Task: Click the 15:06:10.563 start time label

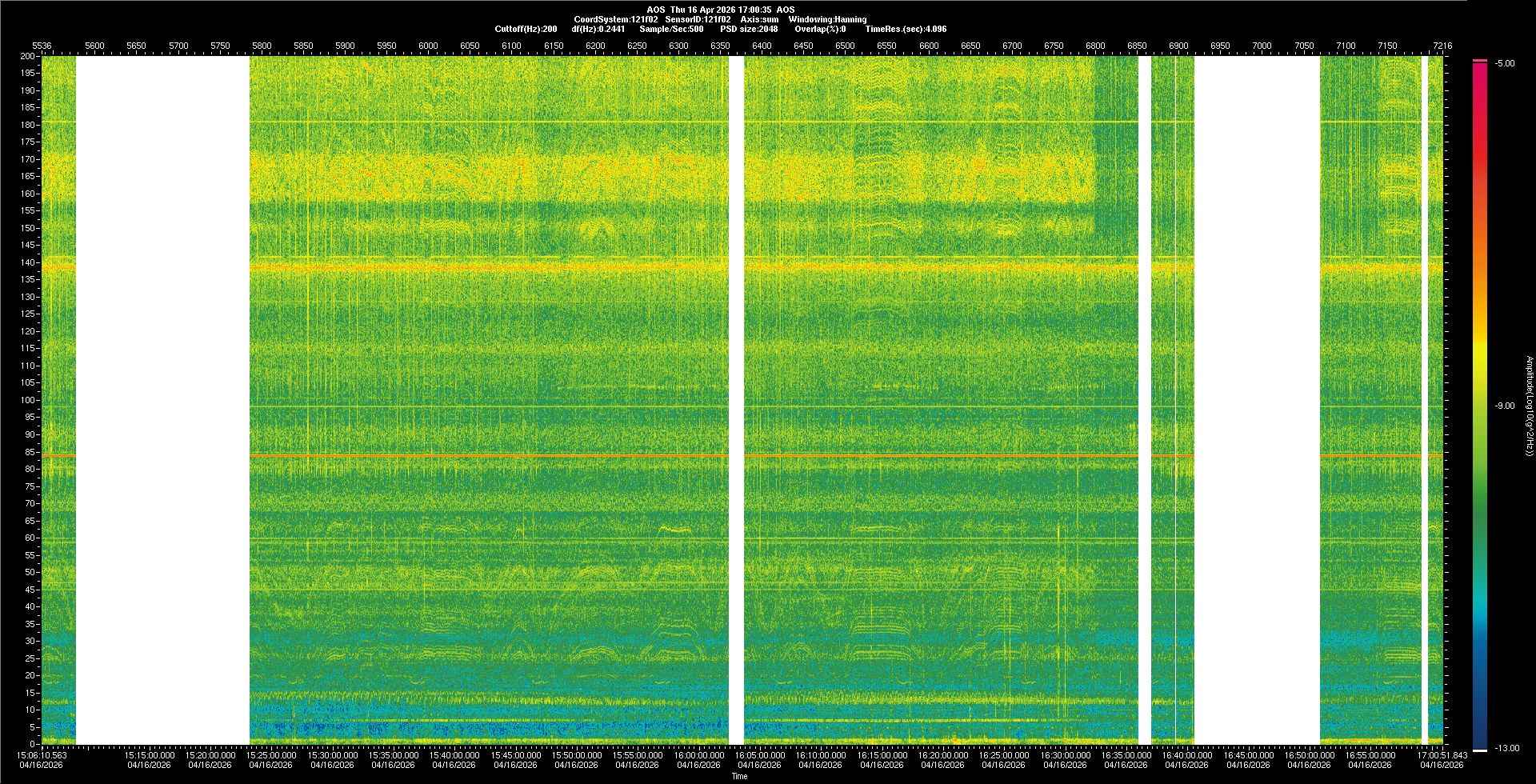Action: 43,755
